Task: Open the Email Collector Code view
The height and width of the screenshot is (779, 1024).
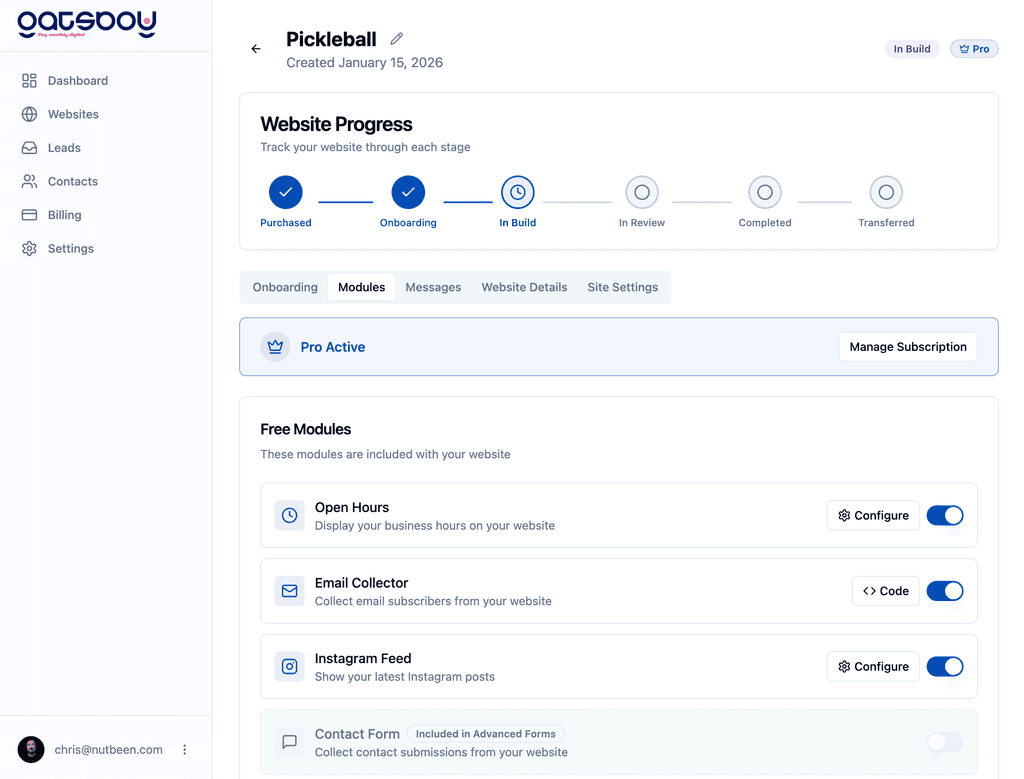Action: point(885,591)
